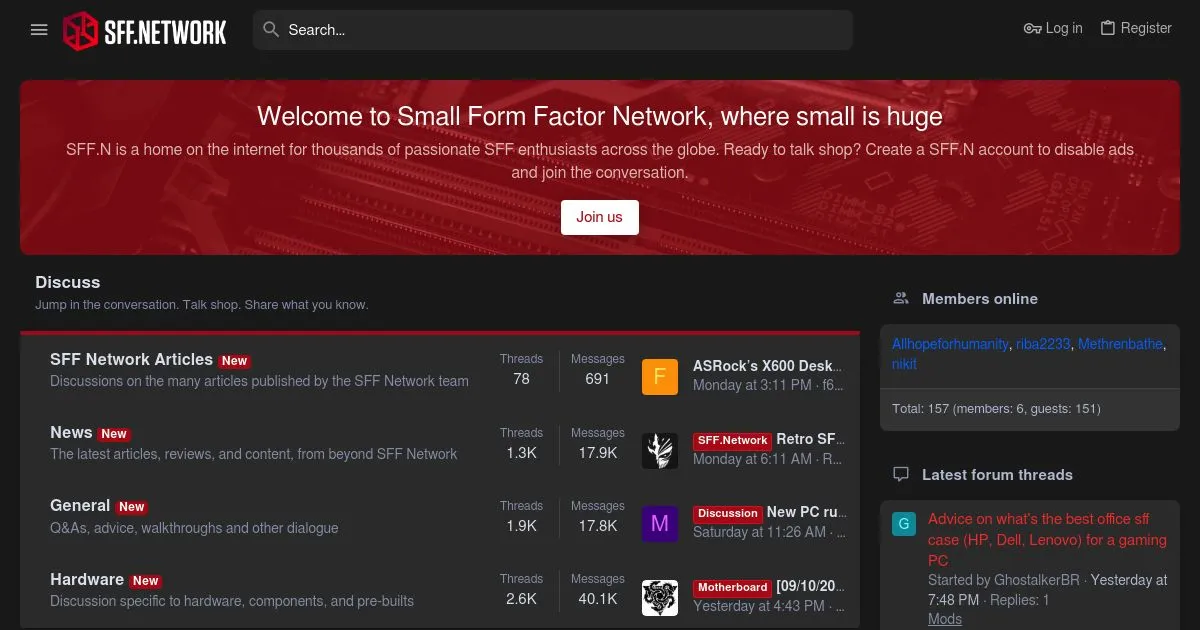Open the New PC ru... thread
The image size is (1200, 630).
coord(806,512)
